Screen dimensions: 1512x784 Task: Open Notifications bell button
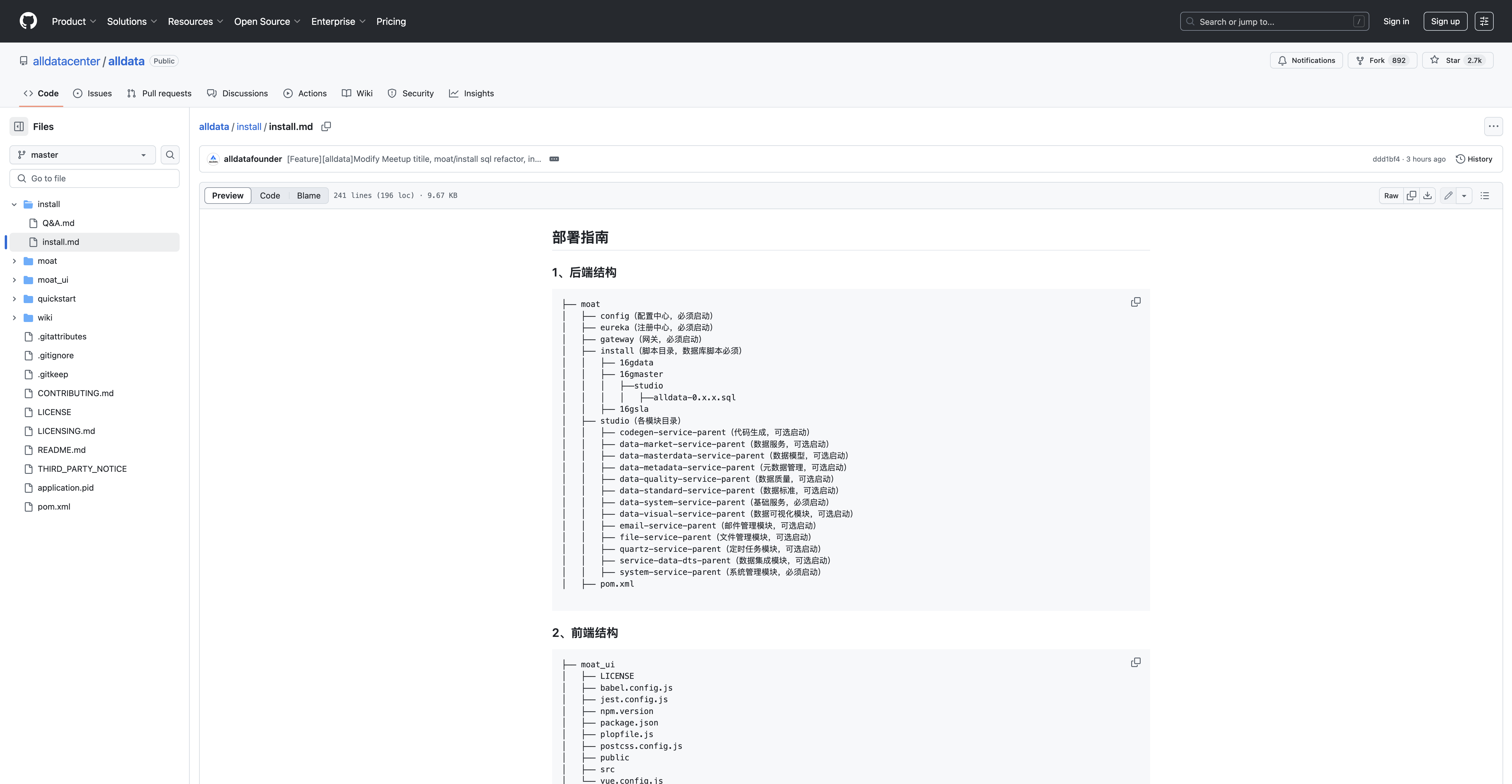tap(1306, 61)
